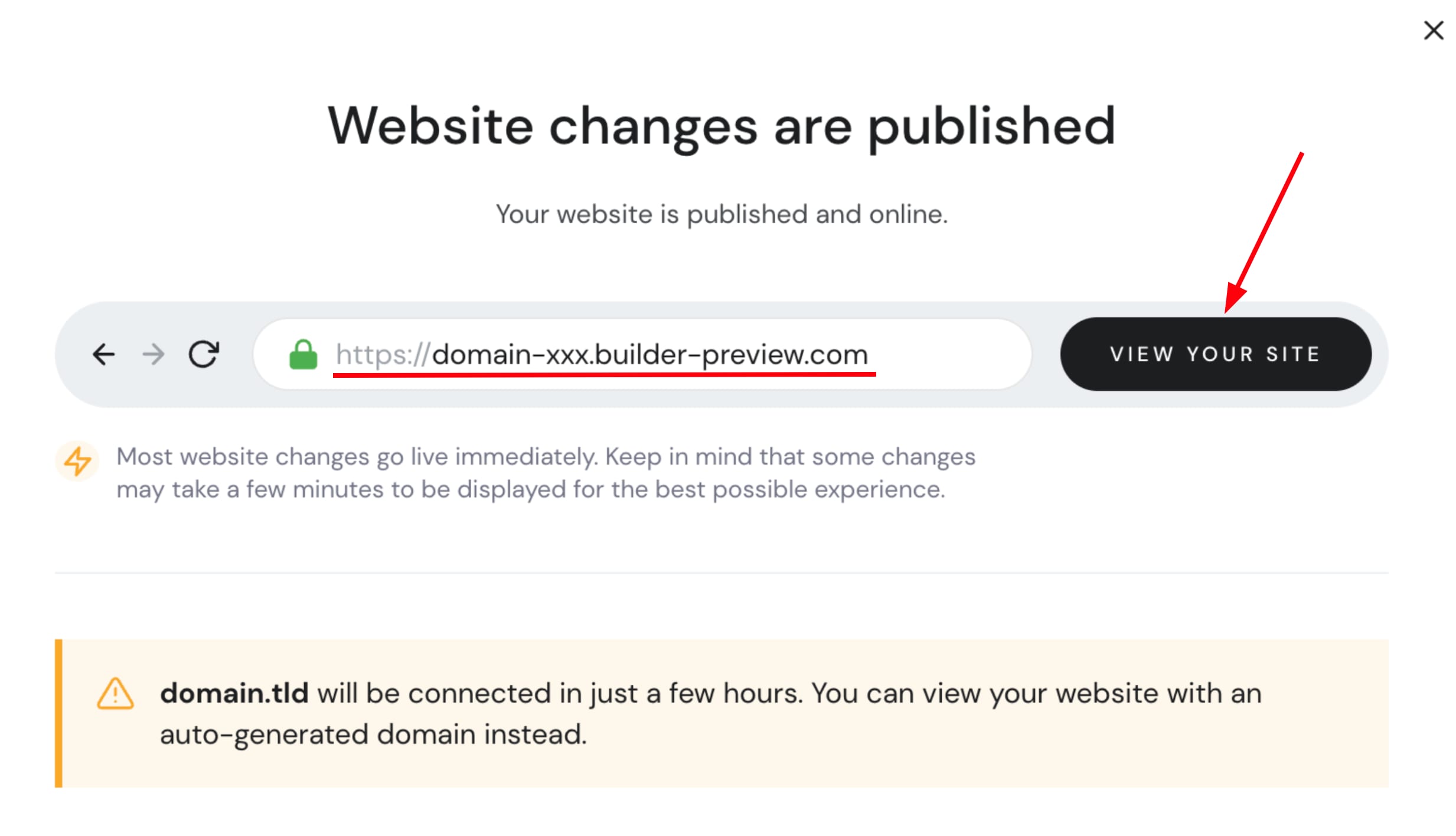This screenshot has height=836, width=1456.
Task: Click the back navigation arrow icon
Action: [104, 354]
